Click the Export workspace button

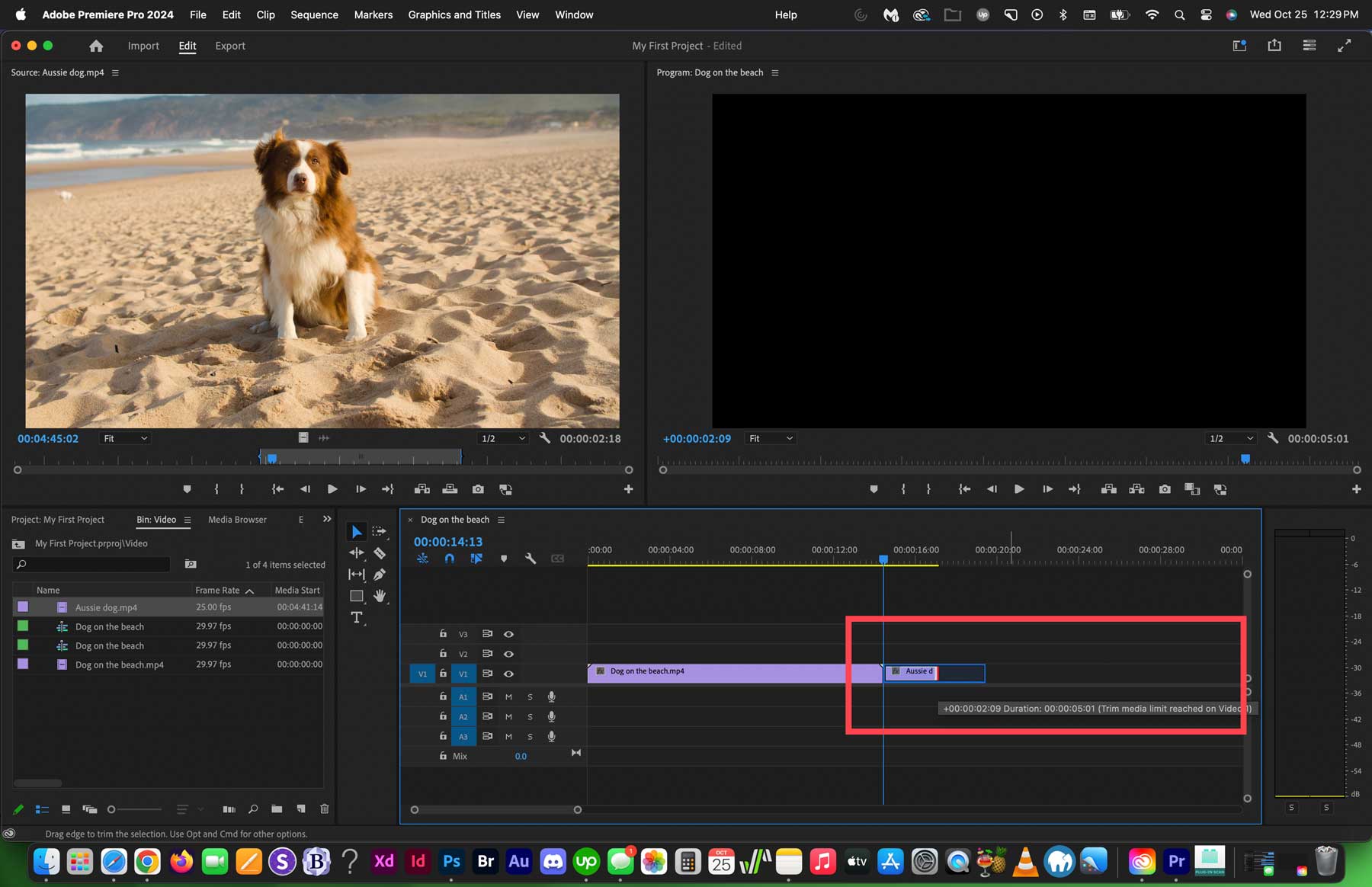coord(230,46)
